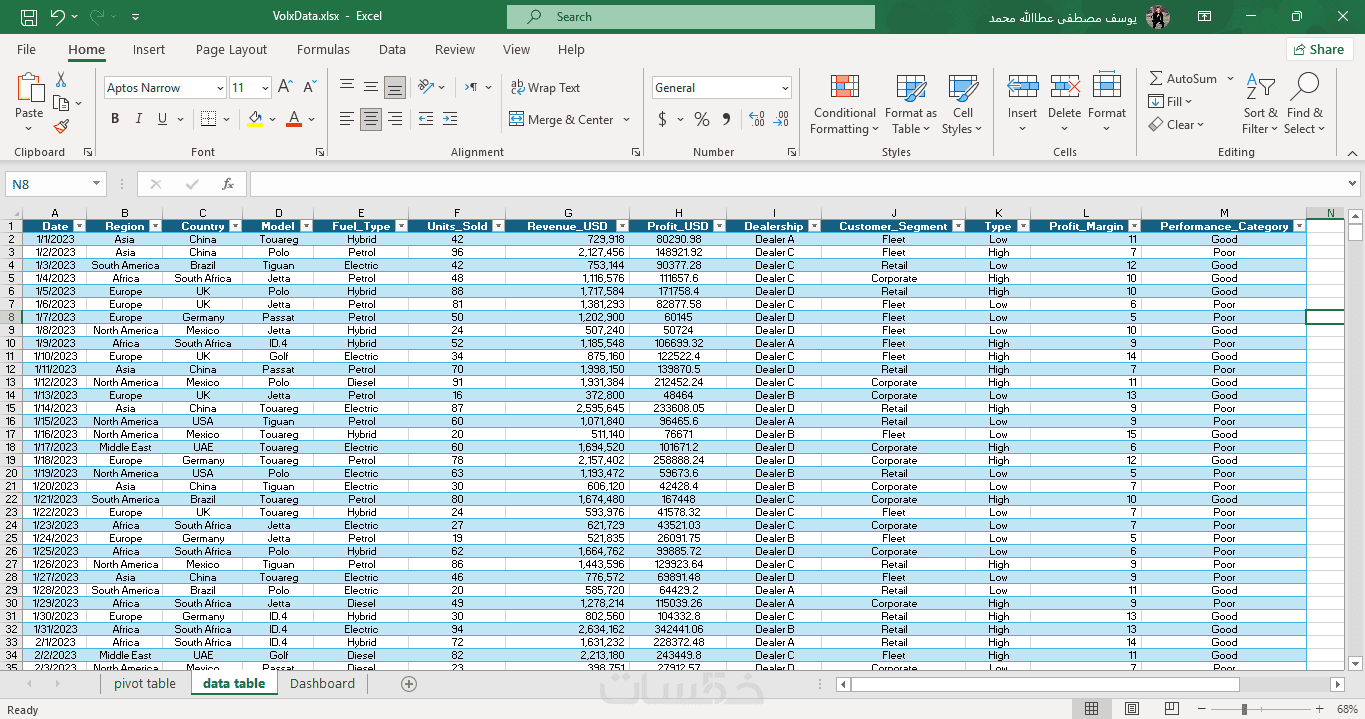The height and width of the screenshot is (719, 1365).
Task: Switch to the Formulas ribbon tab
Action: click(323, 50)
